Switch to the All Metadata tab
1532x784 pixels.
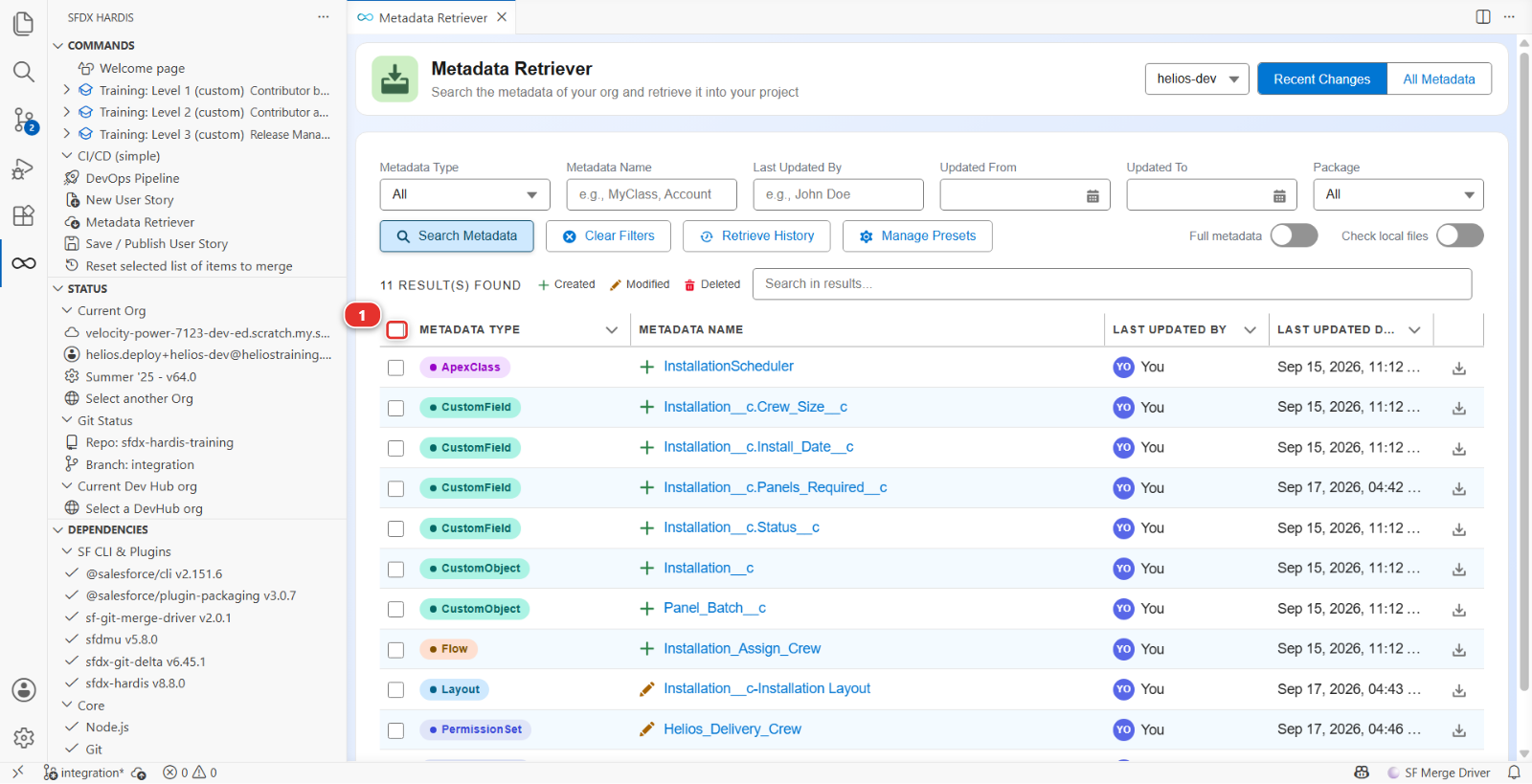[1438, 79]
